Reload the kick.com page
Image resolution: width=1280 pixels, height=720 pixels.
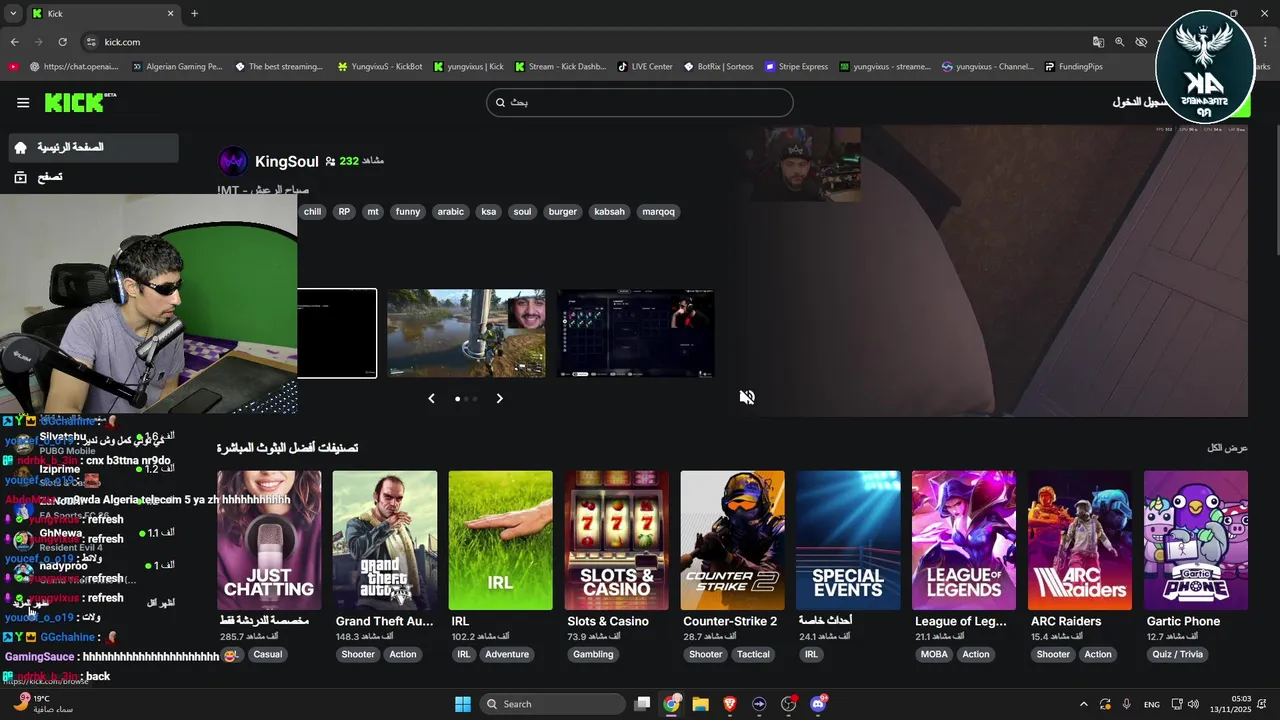pyautogui.click(x=62, y=42)
